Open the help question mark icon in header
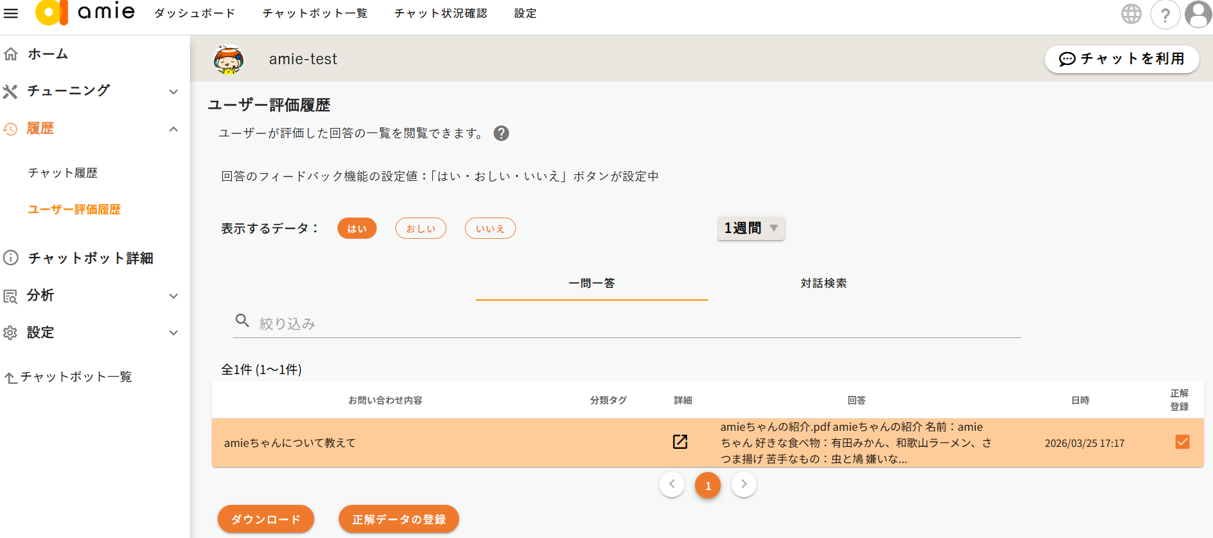 click(x=1164, y=15)
